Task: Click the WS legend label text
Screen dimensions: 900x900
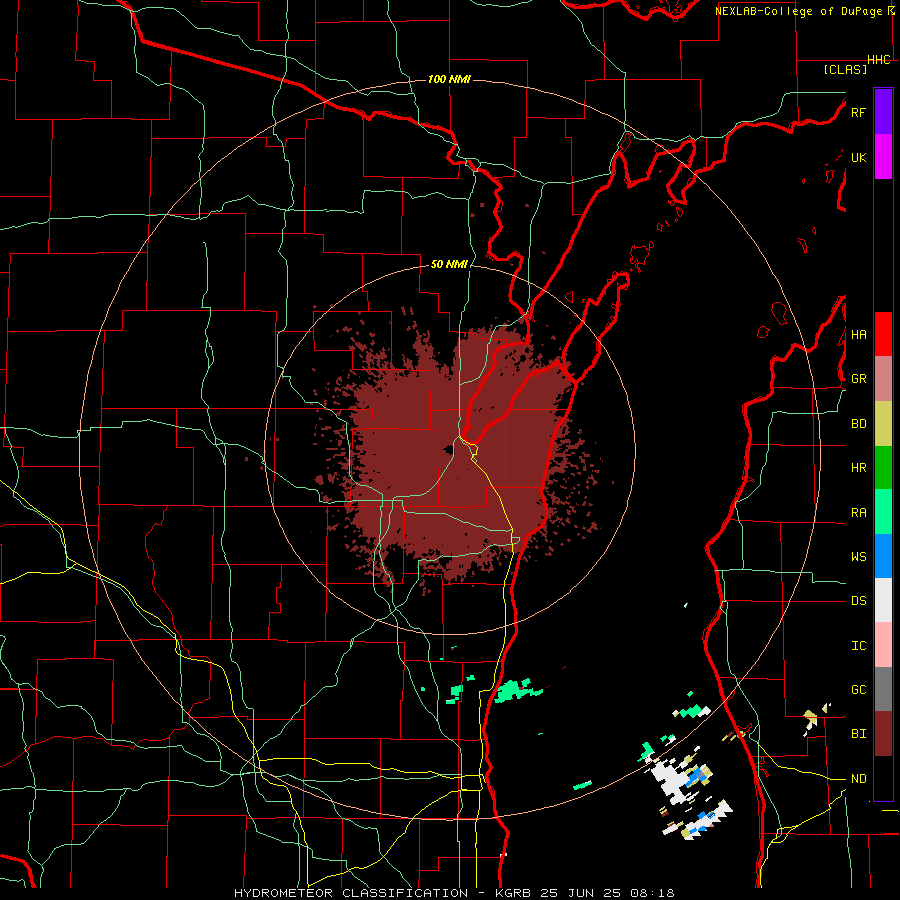Action: coord(858,557)
